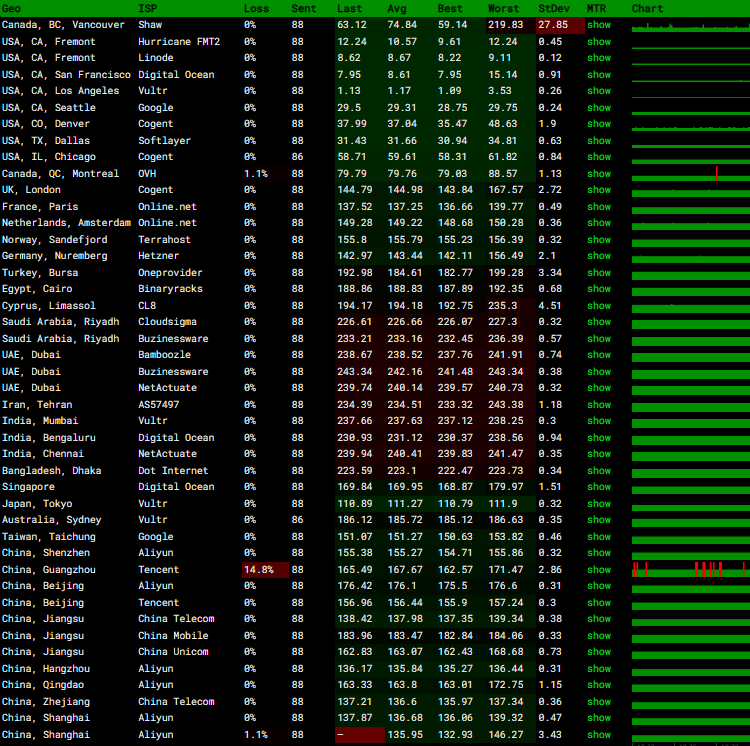750x746 pixels.
Task: Show MTR for Germany Nuremberg Hetzner
Action: click(x=599, y=256)
